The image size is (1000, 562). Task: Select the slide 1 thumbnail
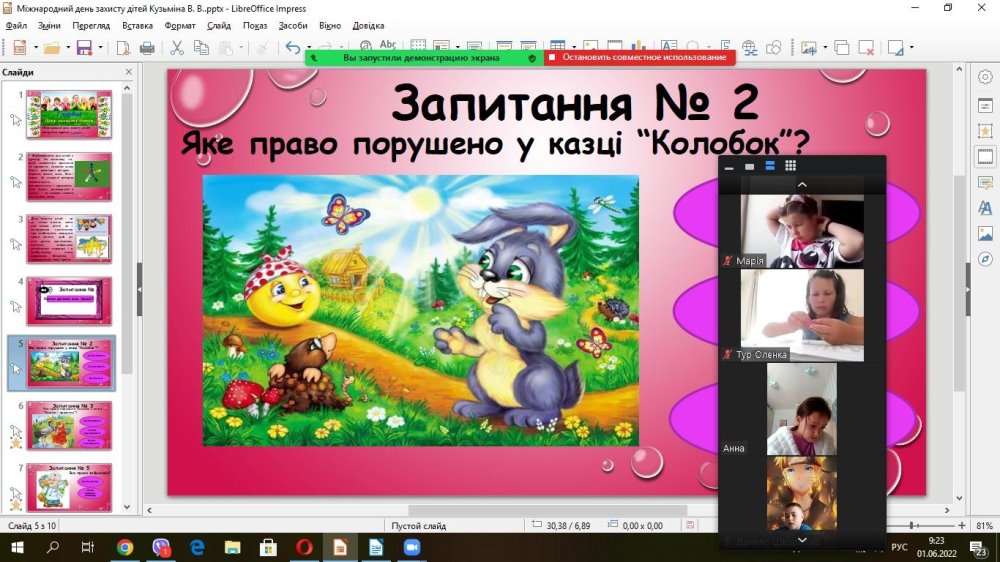tap(69, 114)
